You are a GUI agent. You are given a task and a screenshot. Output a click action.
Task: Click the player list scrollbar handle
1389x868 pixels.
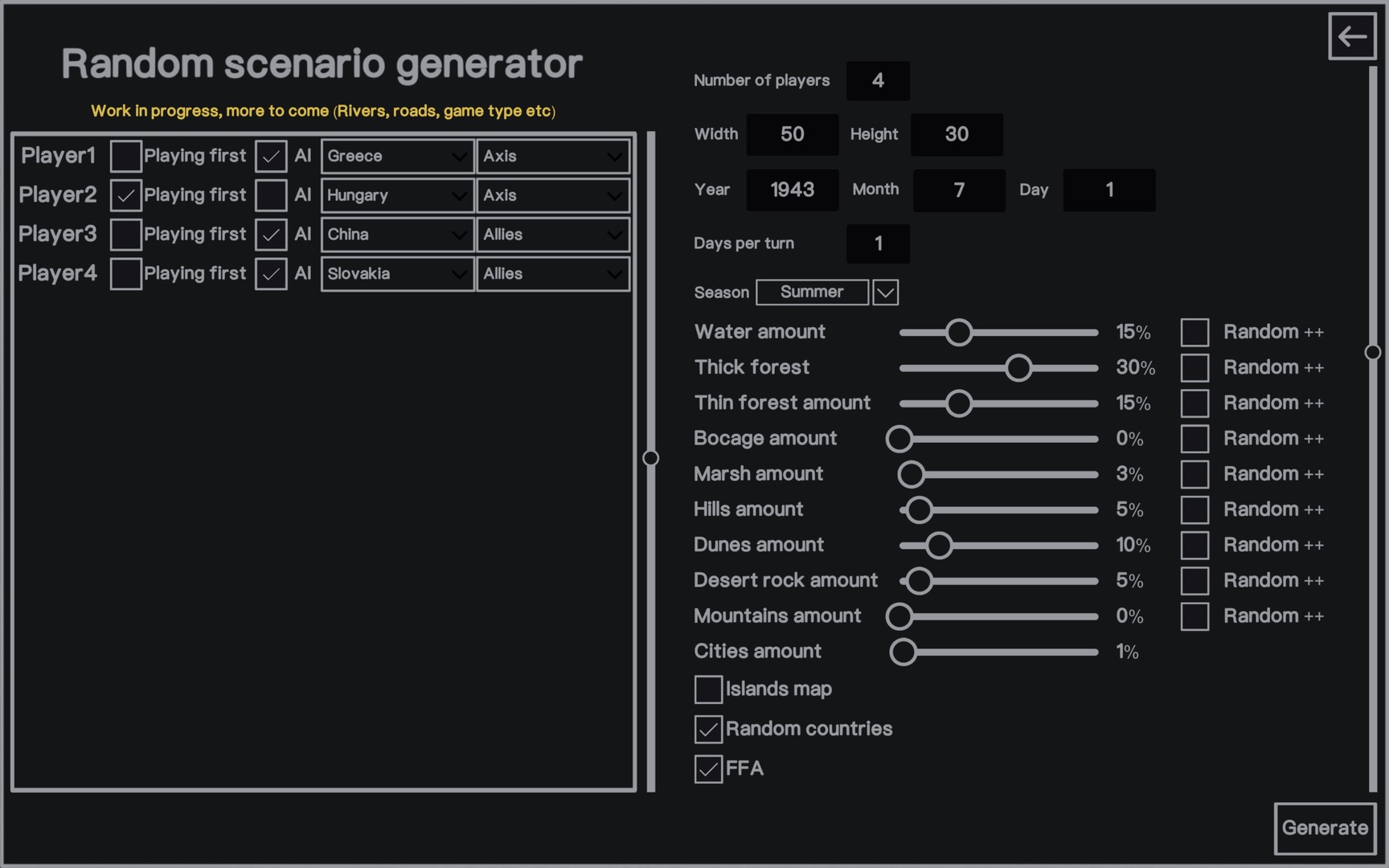[651, 458]
